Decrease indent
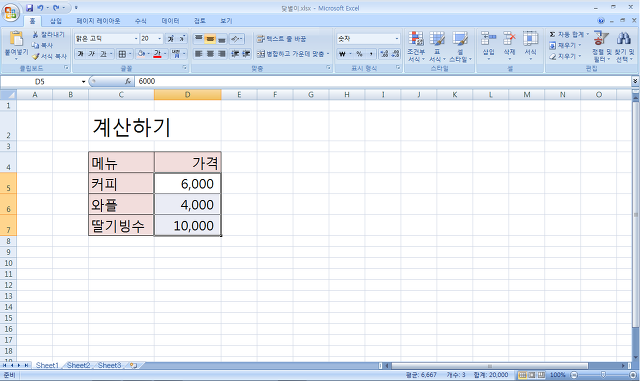 click(235, 54)
